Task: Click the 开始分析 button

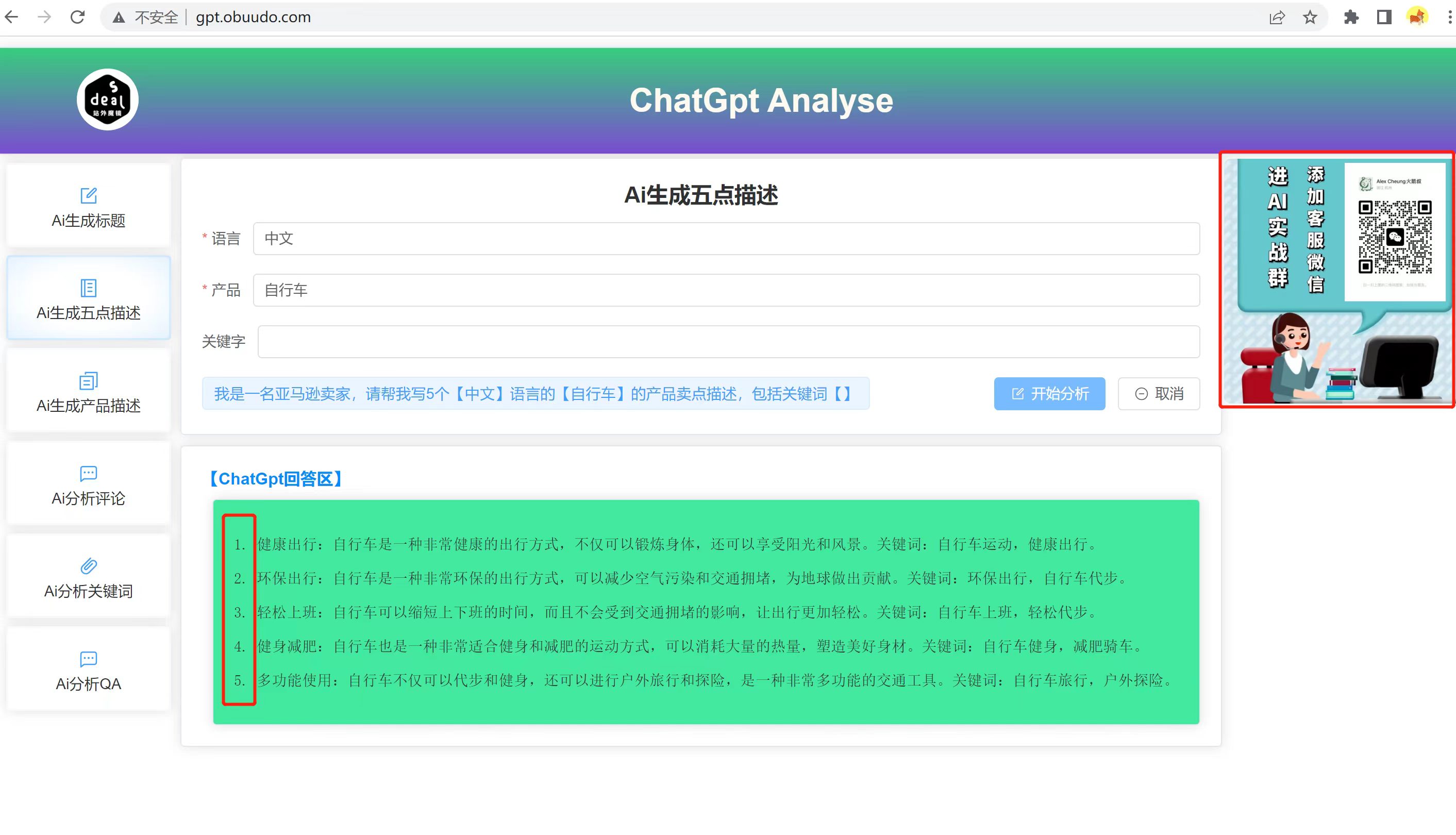Action: (x=1049, y=394)
